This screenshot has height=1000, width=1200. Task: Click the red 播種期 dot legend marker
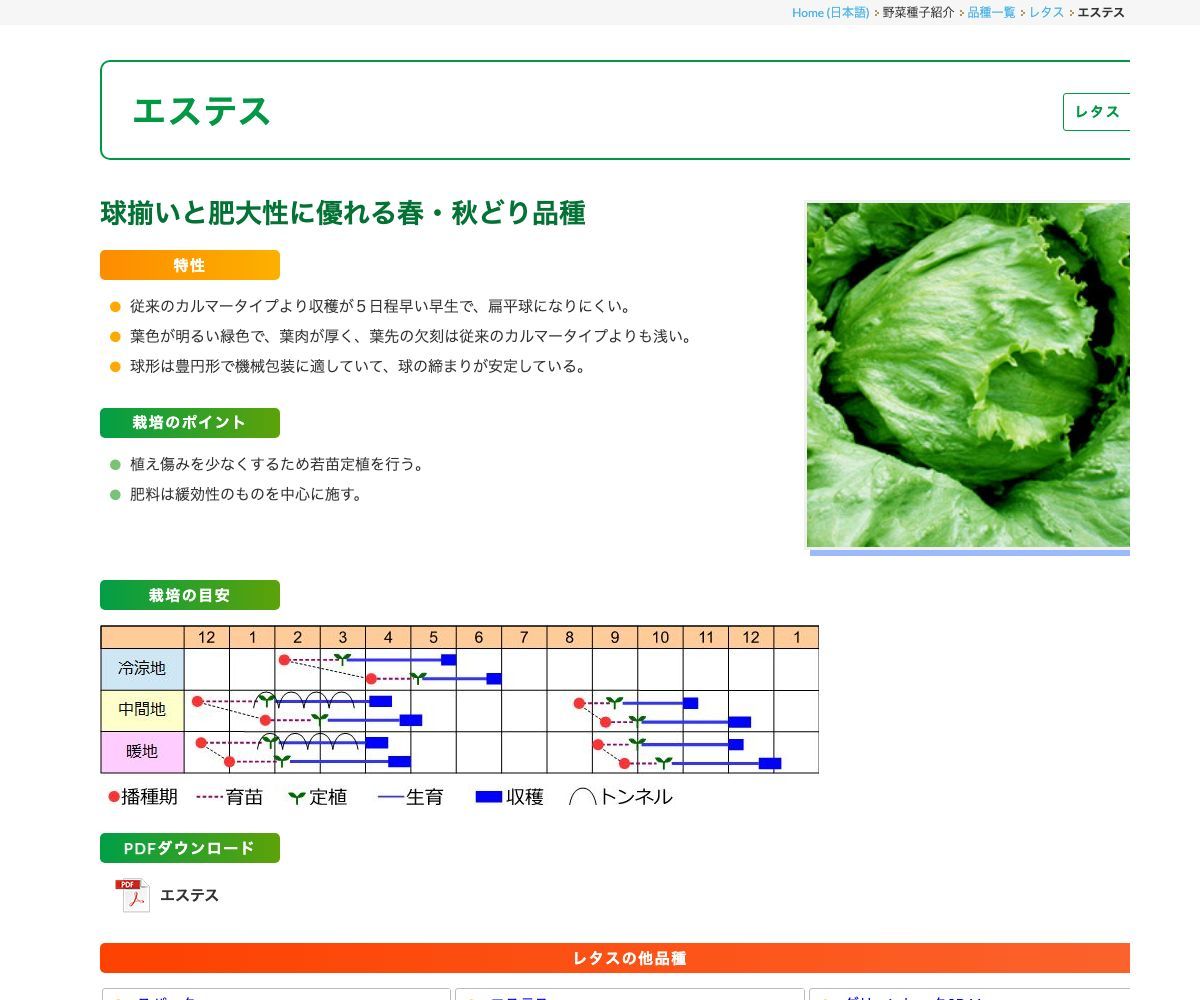[112, 796]
